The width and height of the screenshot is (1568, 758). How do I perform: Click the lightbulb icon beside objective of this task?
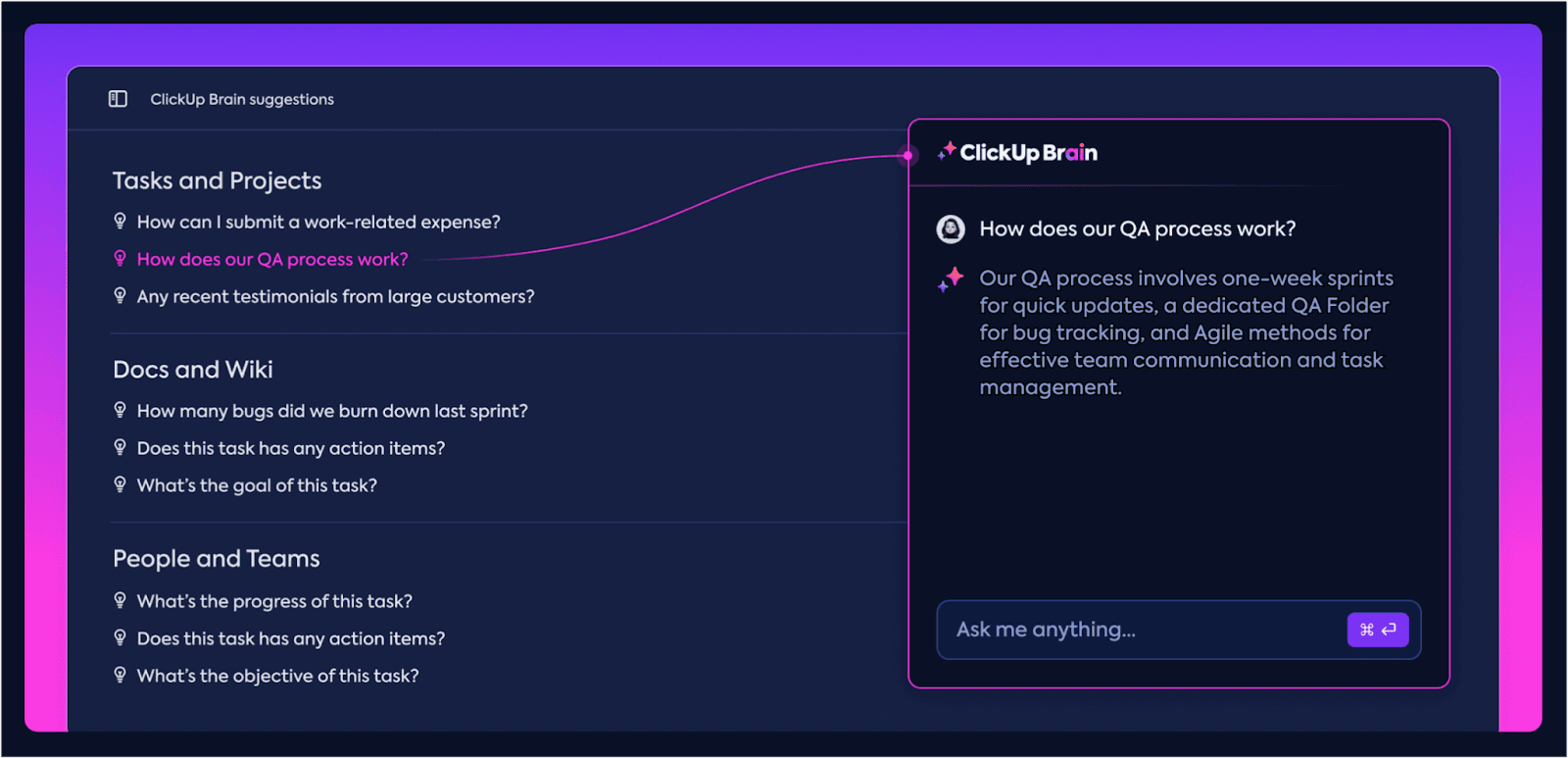click(x=120, y=676)
